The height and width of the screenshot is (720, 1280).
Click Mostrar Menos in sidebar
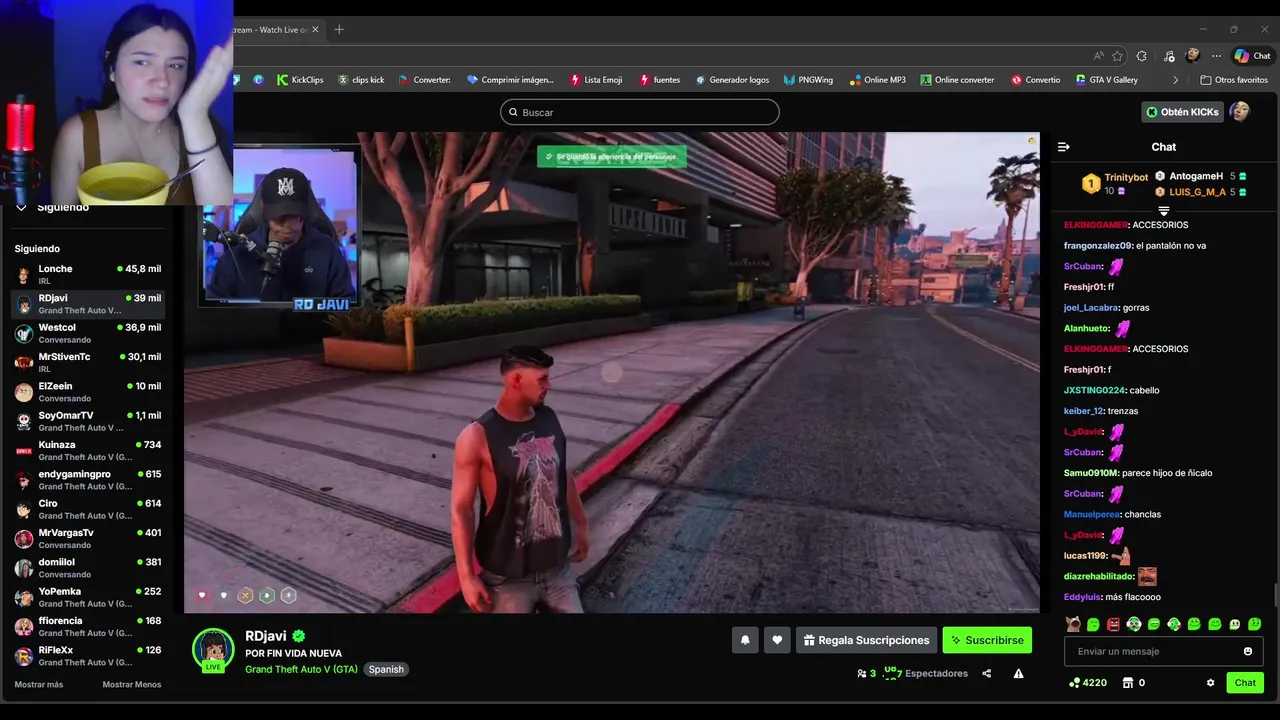[132, 684]
